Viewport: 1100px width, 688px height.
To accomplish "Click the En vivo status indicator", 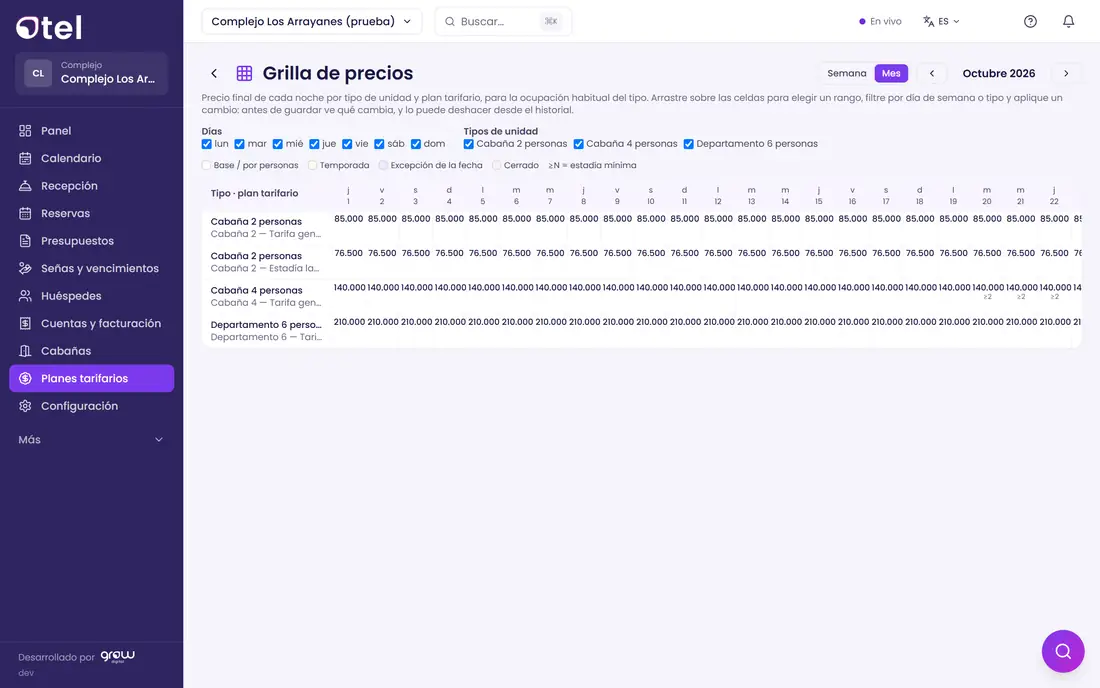I will (880, 21).
